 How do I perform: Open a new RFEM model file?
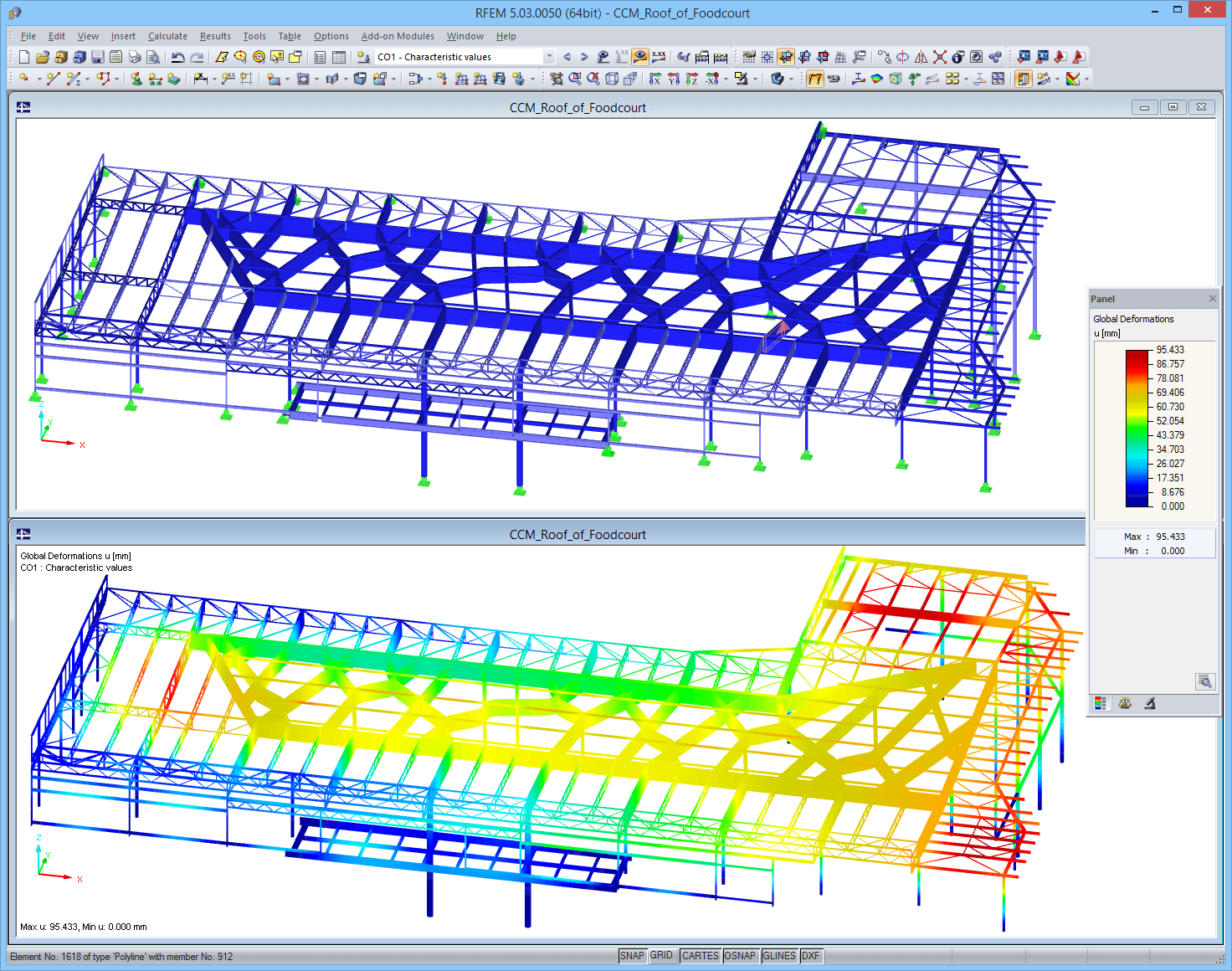[x=23, y=56]
